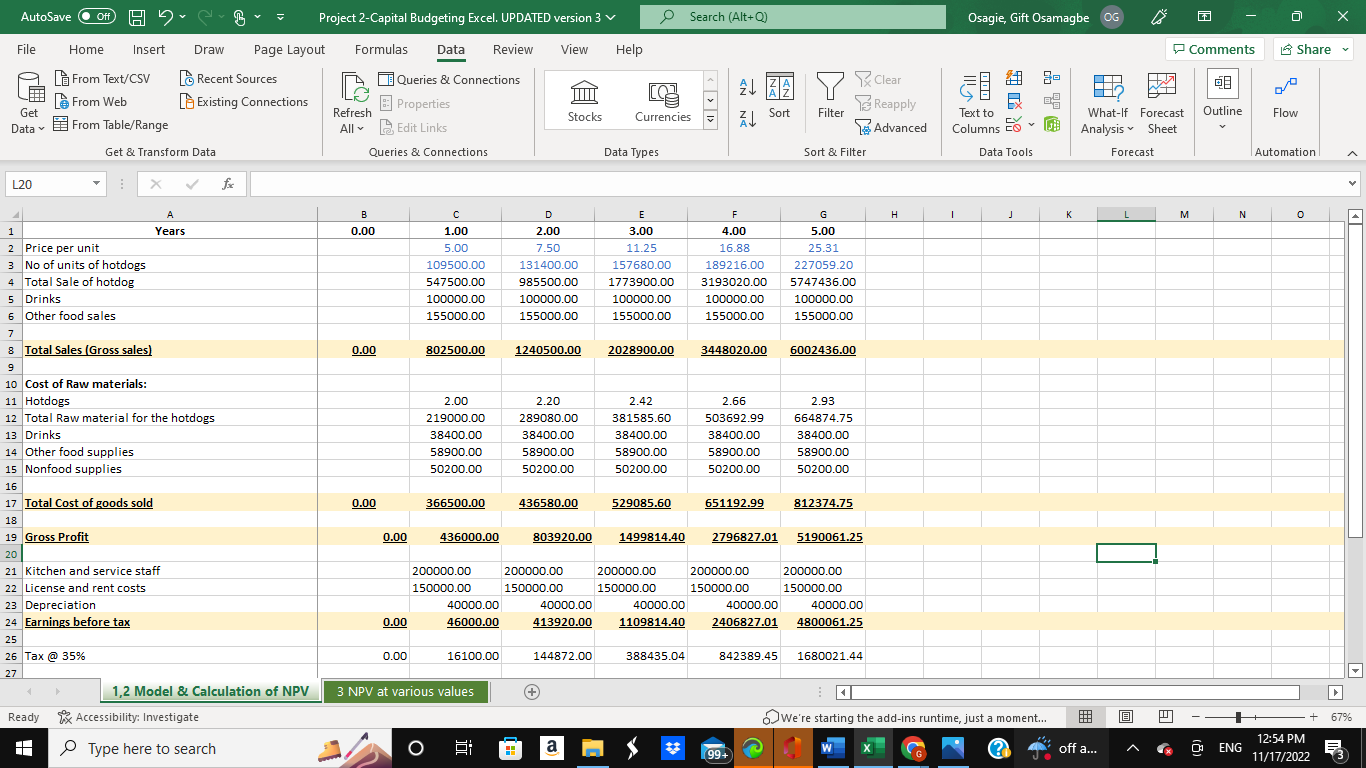
Task: Click the Flow automation button
Action: point(1285,97)
